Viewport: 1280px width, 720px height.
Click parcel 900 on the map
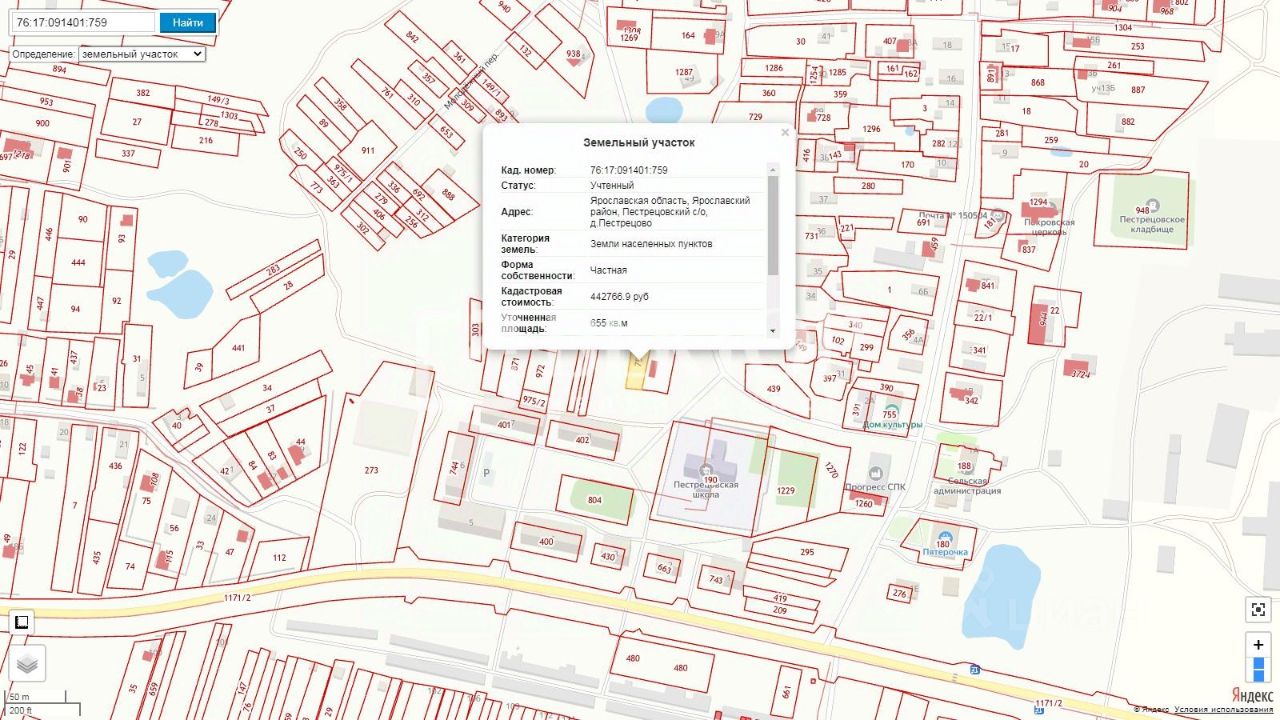pyautogui.click(x=42, y=123)
